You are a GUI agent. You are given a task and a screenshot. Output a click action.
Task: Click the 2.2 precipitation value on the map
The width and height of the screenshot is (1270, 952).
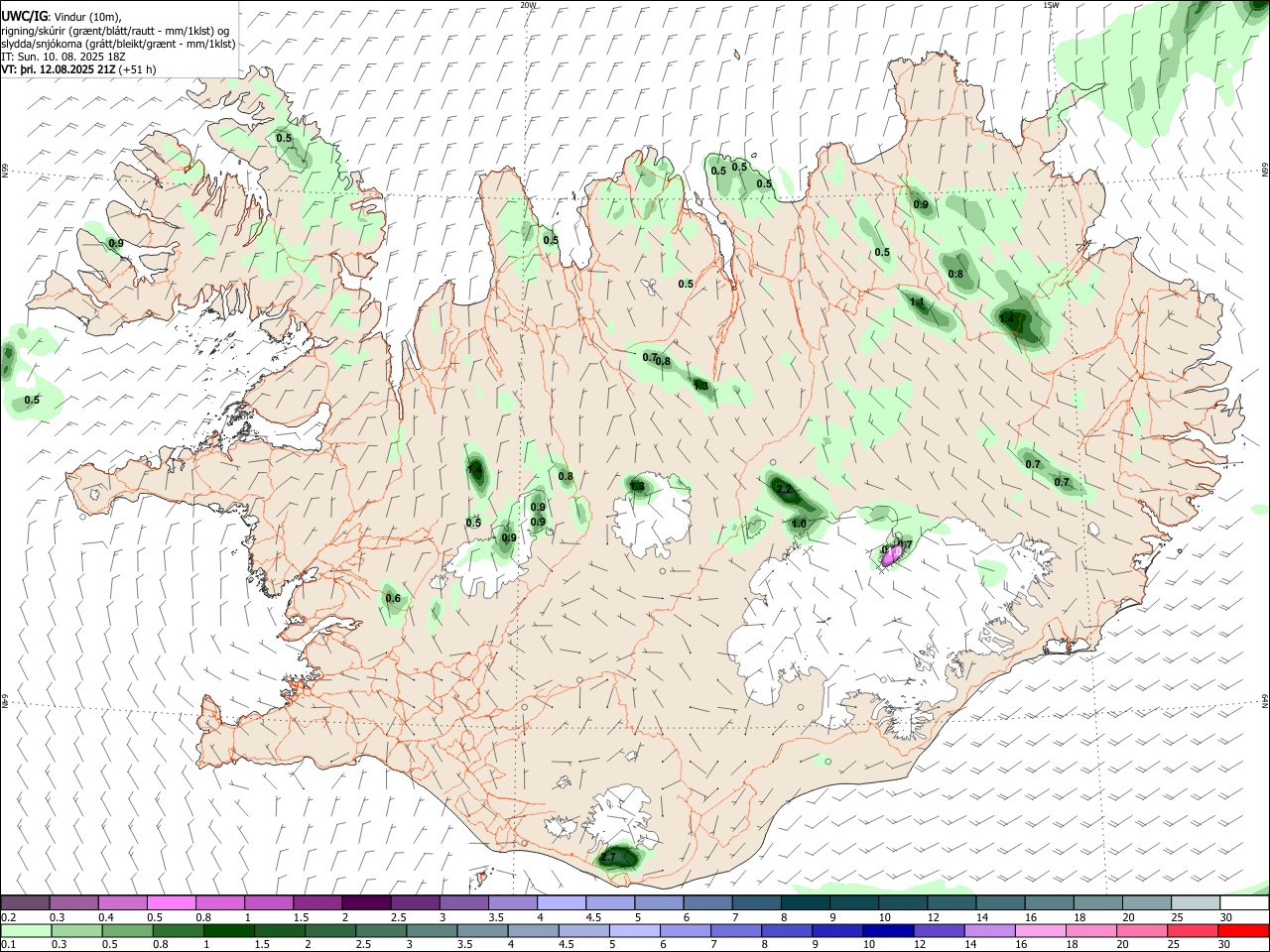point(783,489)
